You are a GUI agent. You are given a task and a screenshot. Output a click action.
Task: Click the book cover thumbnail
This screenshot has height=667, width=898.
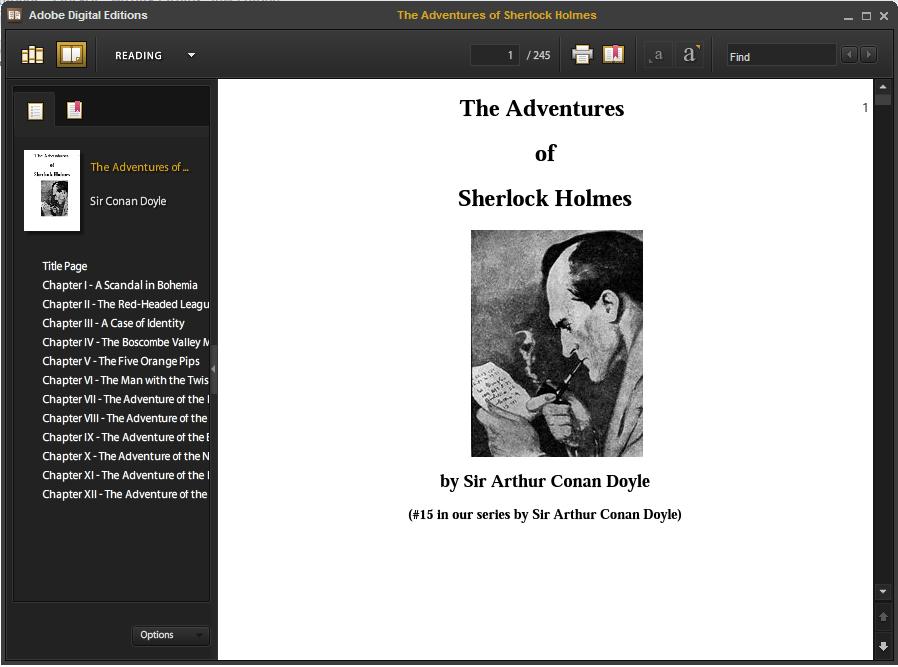point(52,190)
